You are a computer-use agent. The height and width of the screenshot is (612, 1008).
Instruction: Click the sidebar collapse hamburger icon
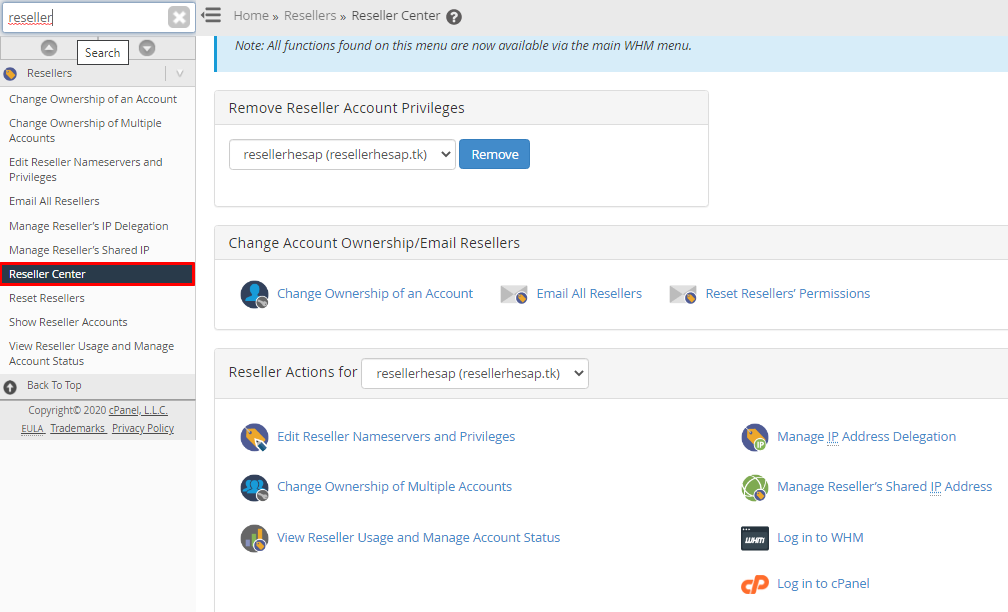pos(212,15)
